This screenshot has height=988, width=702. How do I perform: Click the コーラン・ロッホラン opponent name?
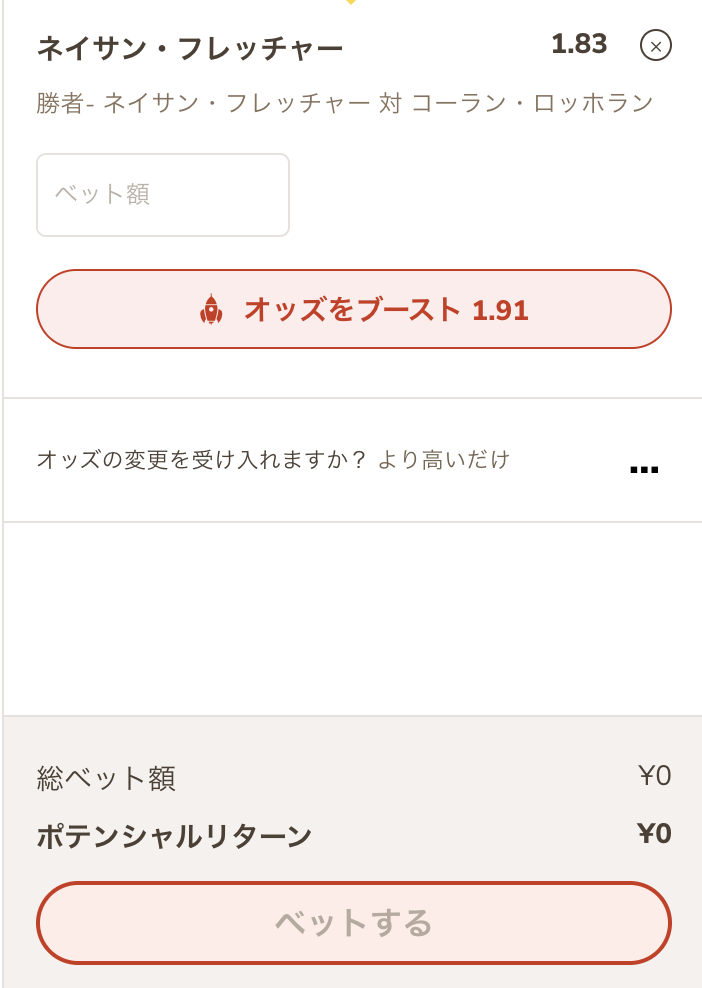click(x=532, y=103)
